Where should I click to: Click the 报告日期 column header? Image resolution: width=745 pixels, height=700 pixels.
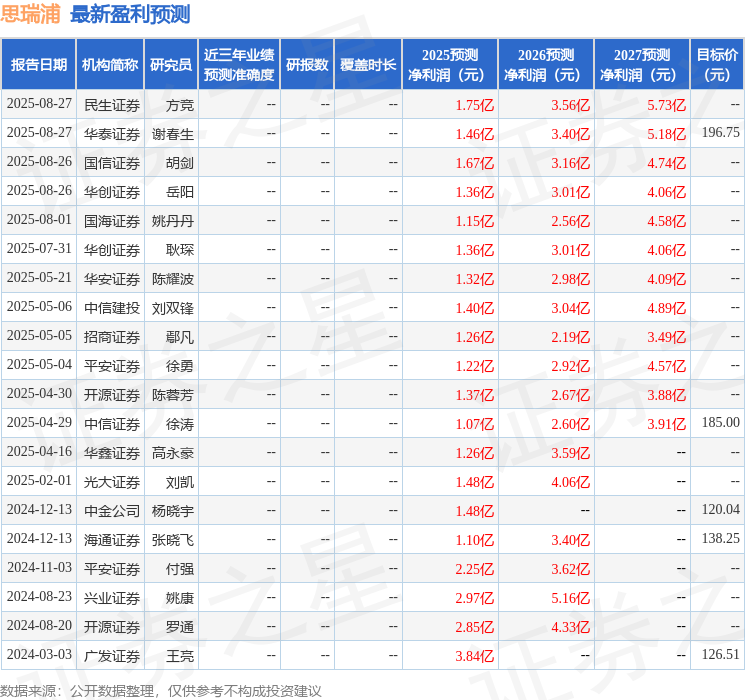(38, 65)
